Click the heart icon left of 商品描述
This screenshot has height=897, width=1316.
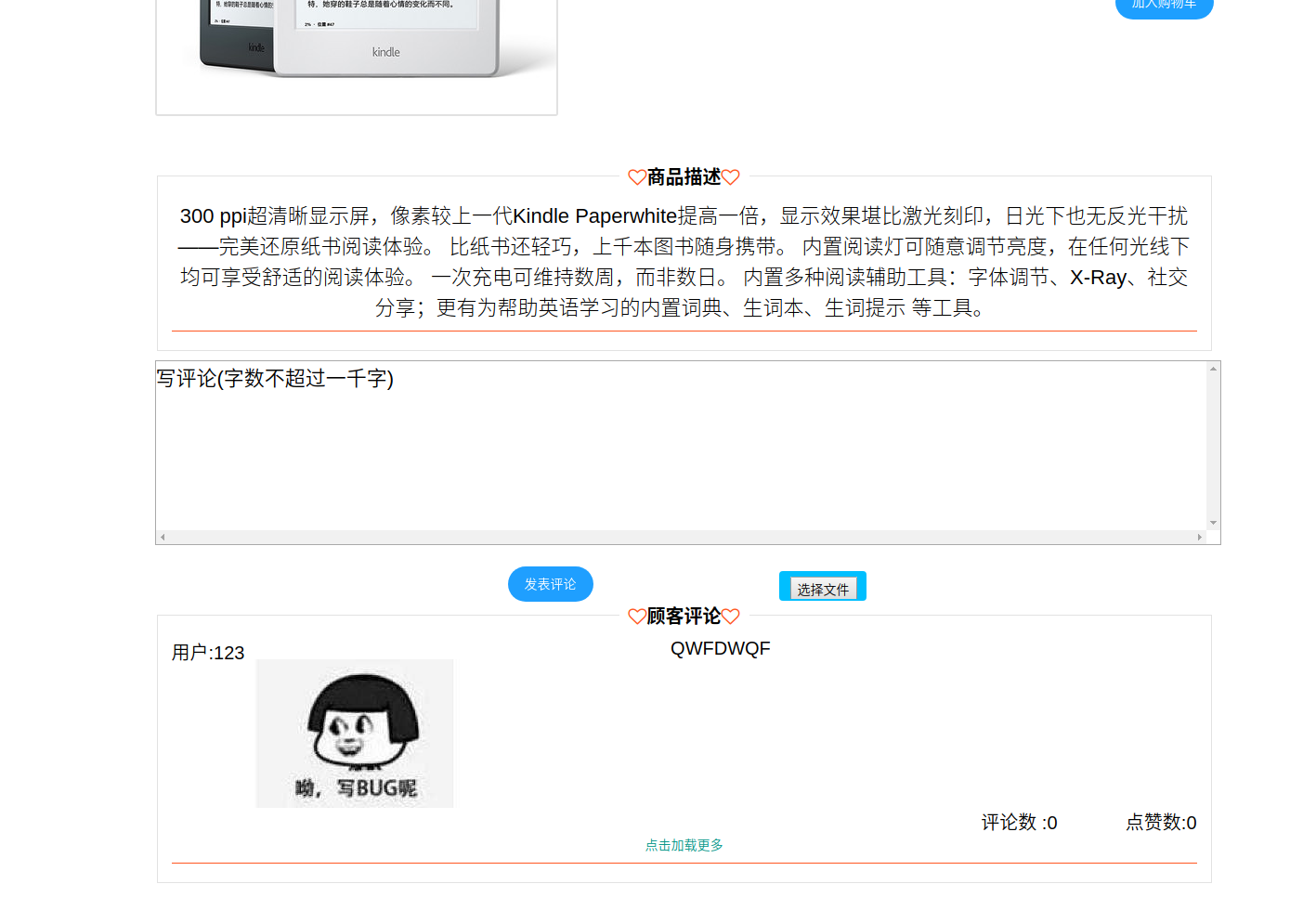(637, 177)
